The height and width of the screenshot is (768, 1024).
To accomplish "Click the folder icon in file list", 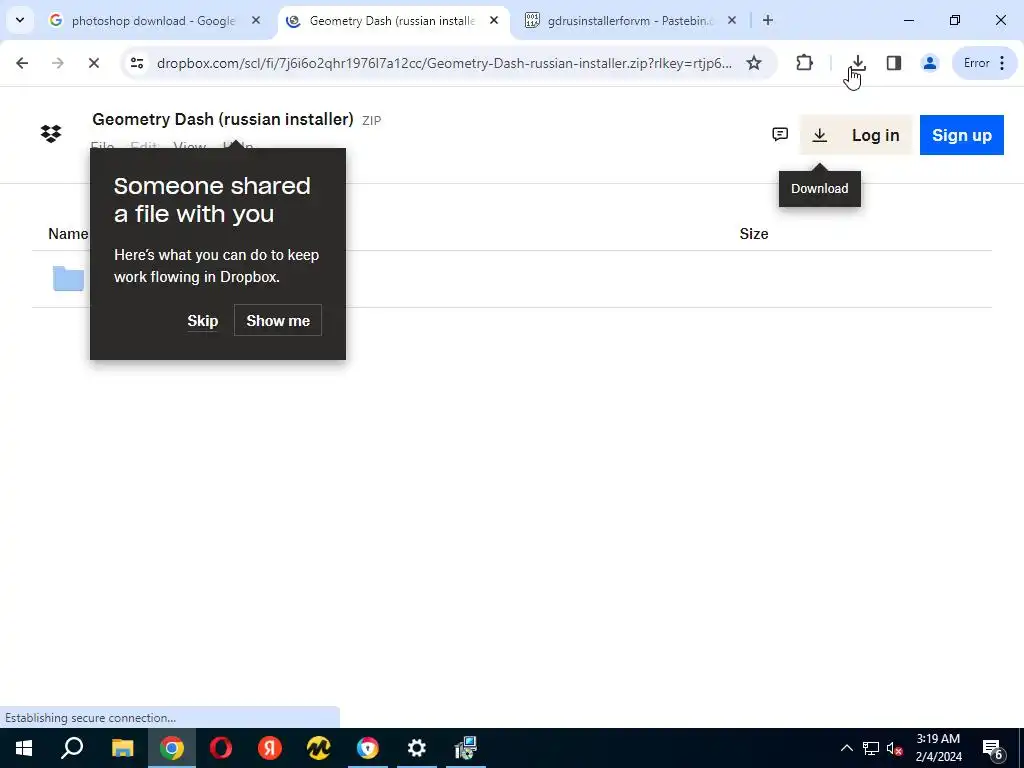I will coord(69,279).
